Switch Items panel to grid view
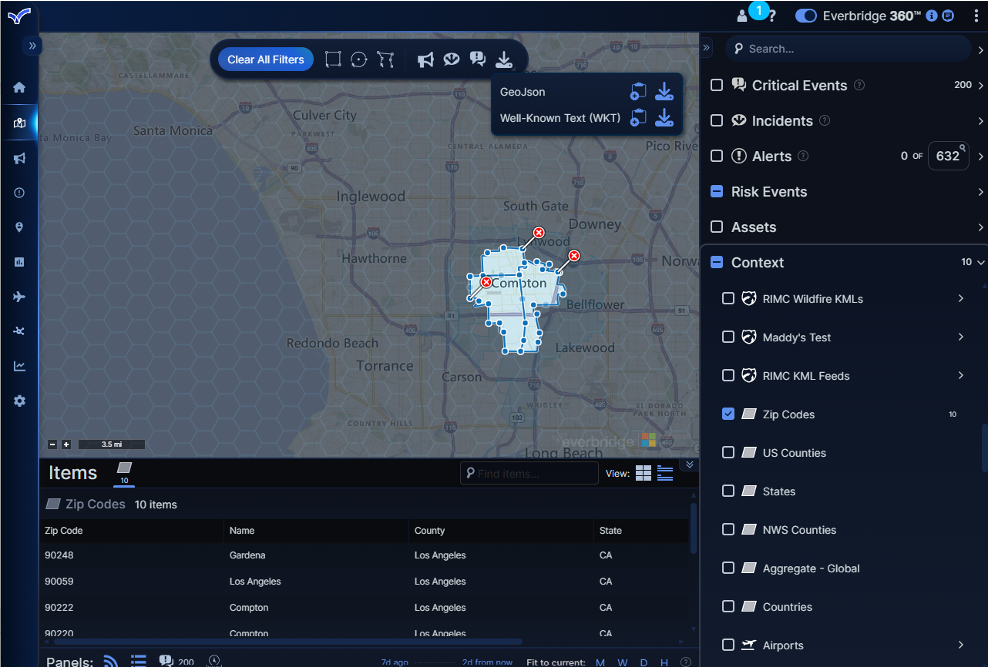 tap(643, 473)
